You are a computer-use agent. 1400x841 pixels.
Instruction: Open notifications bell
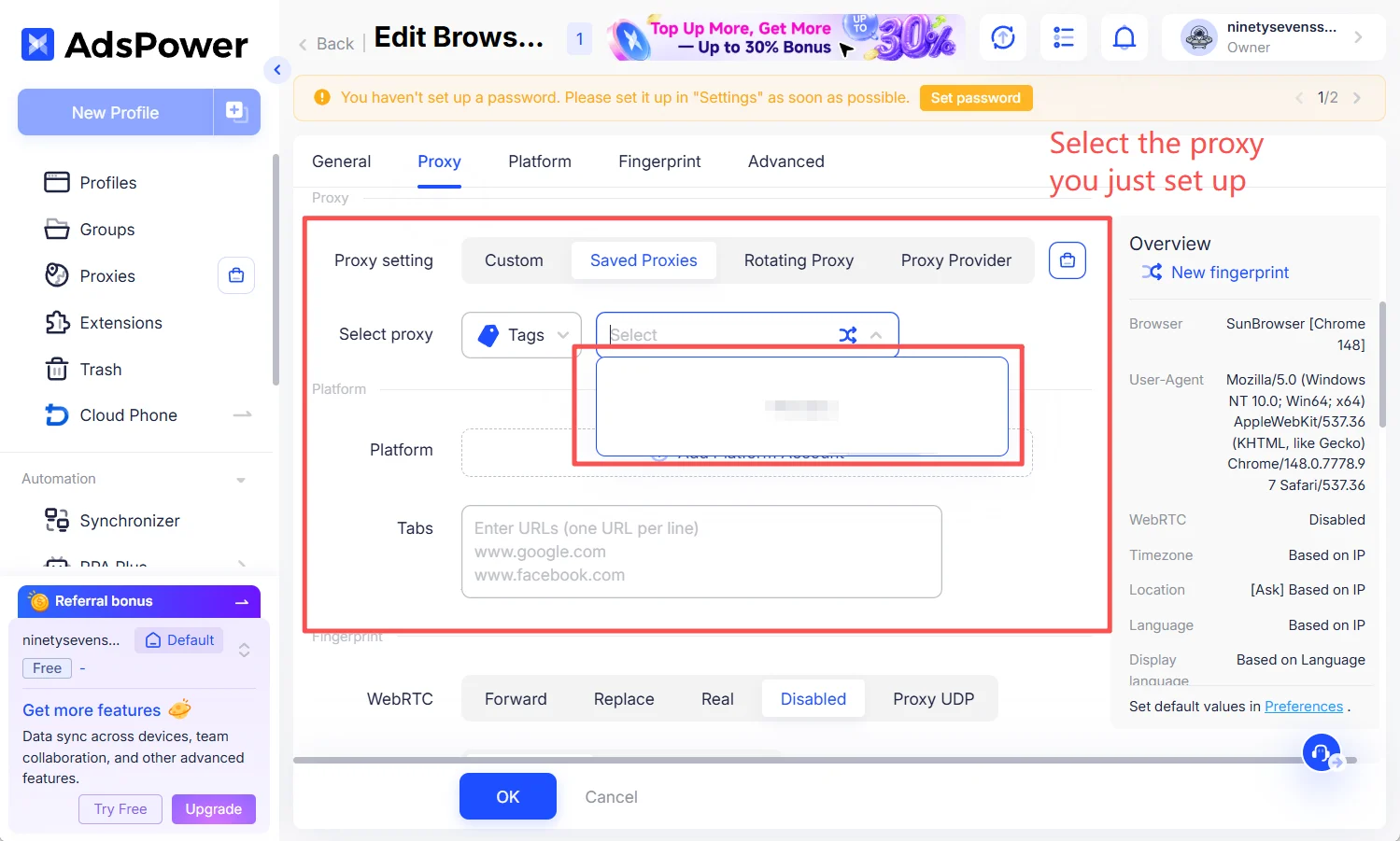(x=1124, y=37)
